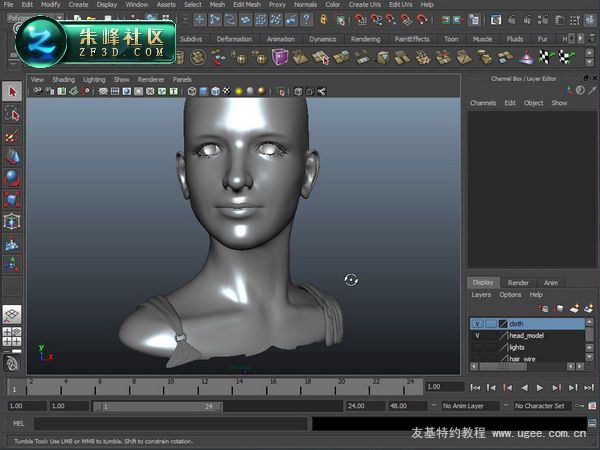This screenshot has width=600, height=450.
Task: Play the animation forwards
Action: (540, 388)
